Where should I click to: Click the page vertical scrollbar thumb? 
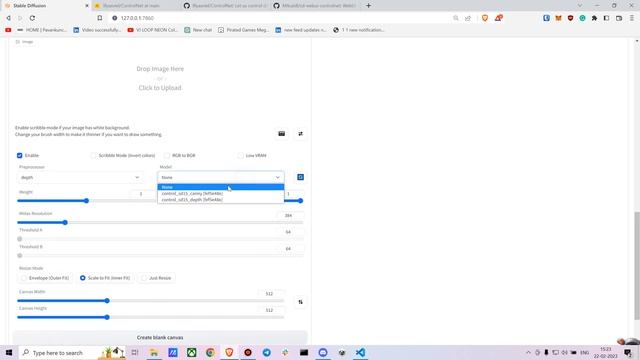coord(637,266)
